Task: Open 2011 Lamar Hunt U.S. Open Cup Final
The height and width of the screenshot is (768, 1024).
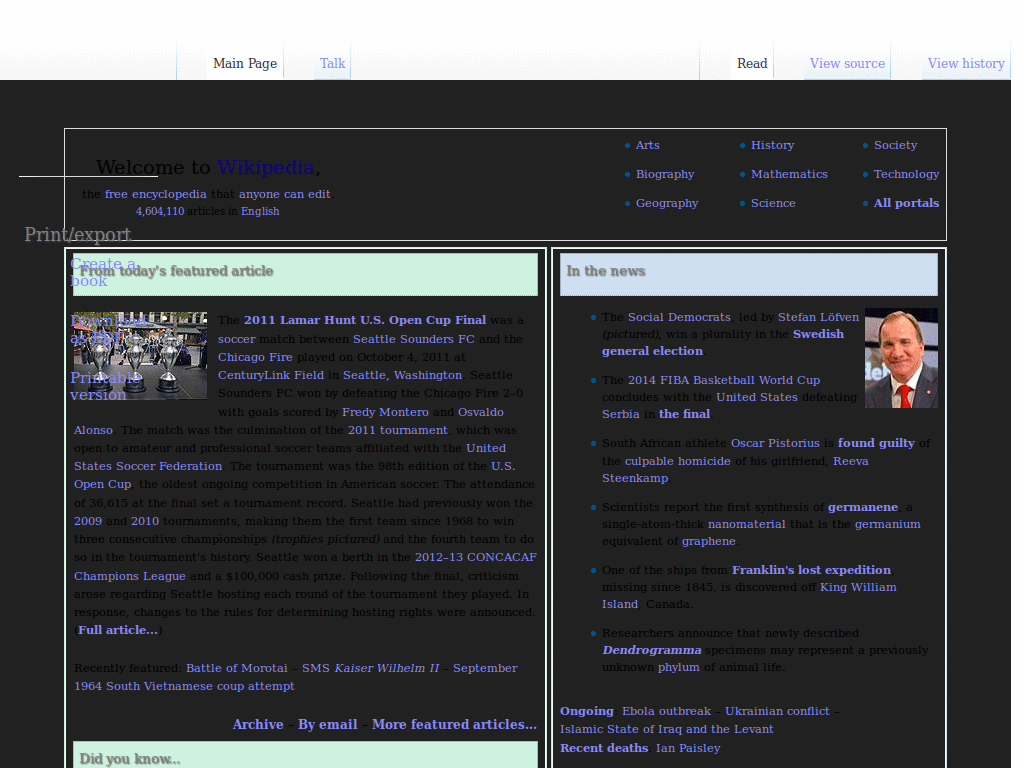Action: [364, 320]
